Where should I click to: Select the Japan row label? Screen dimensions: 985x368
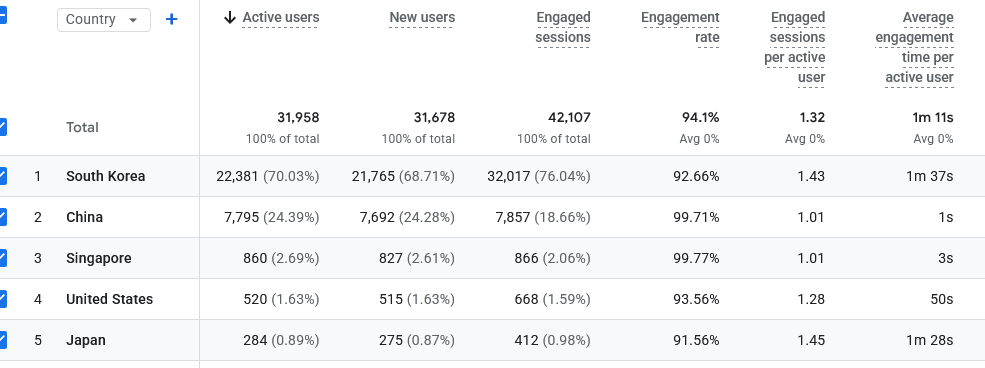coord(85,340)
